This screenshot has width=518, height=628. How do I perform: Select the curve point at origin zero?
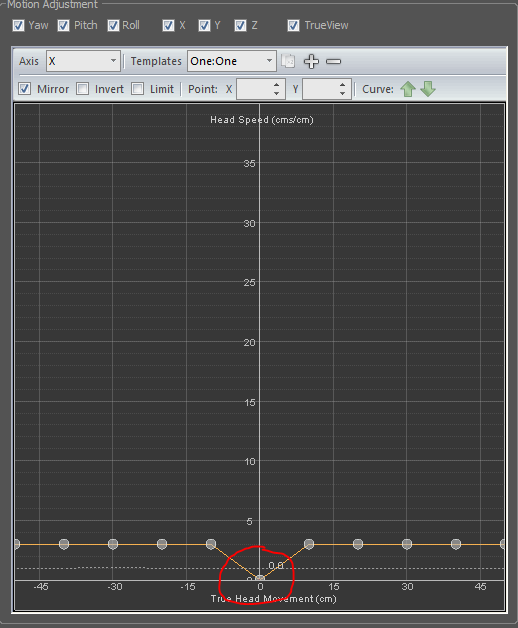260,578
